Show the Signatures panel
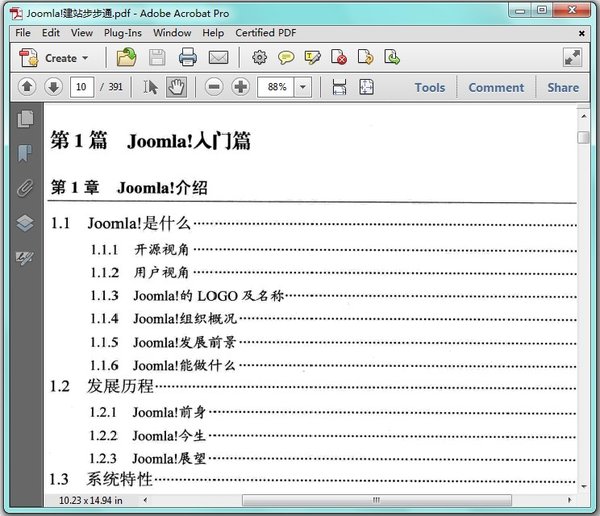Screen dimensions: 600x516 click(x=25, y=258)
